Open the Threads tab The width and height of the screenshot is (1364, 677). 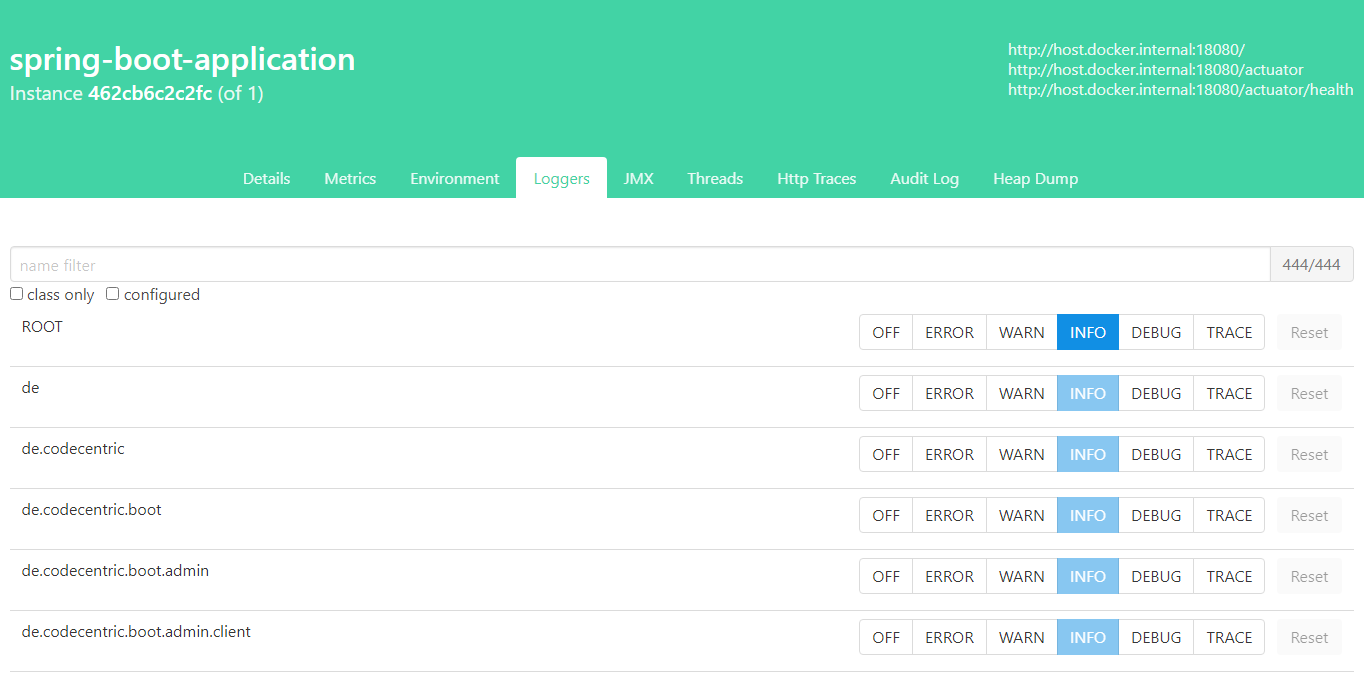click(715, 178)
